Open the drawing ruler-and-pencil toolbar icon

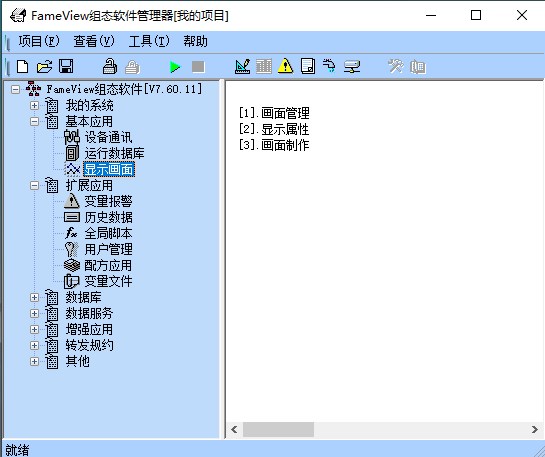point(243,66)
